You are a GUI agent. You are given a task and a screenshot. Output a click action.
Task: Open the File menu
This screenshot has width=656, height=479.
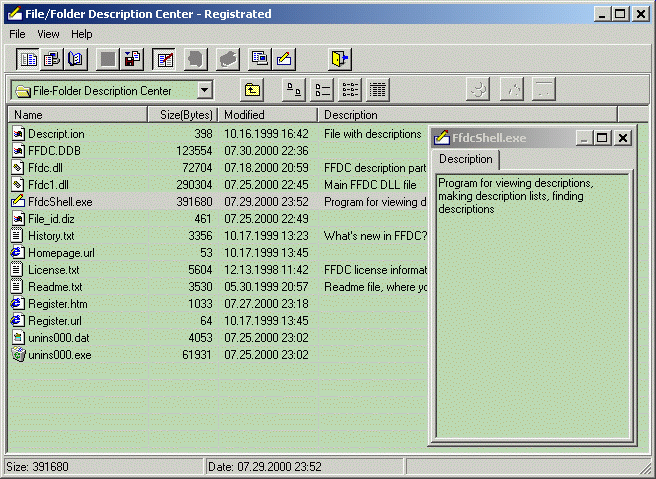point(17,34)
